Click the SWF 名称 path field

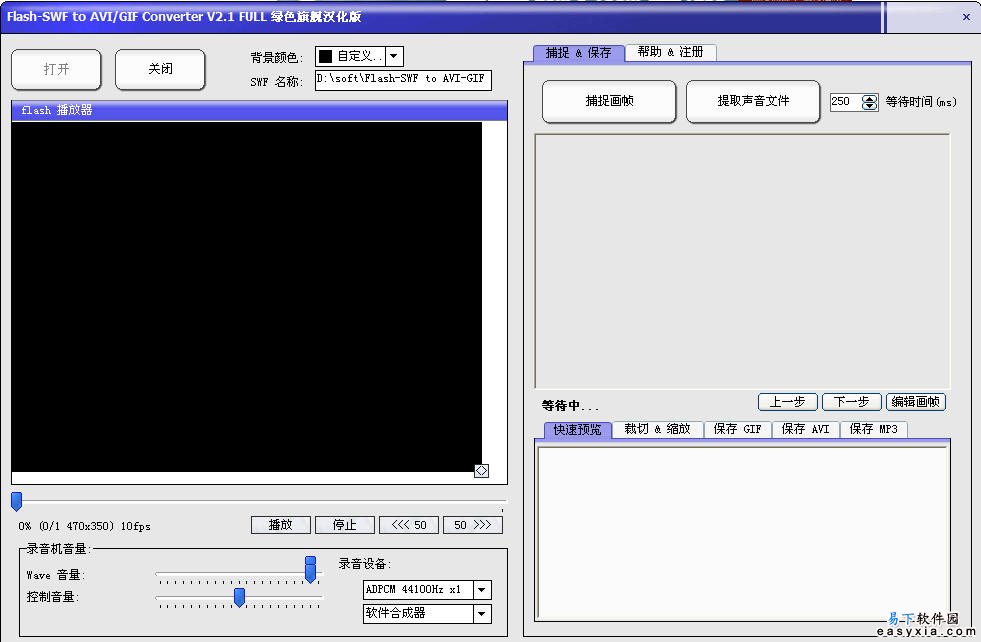point(403,79)
